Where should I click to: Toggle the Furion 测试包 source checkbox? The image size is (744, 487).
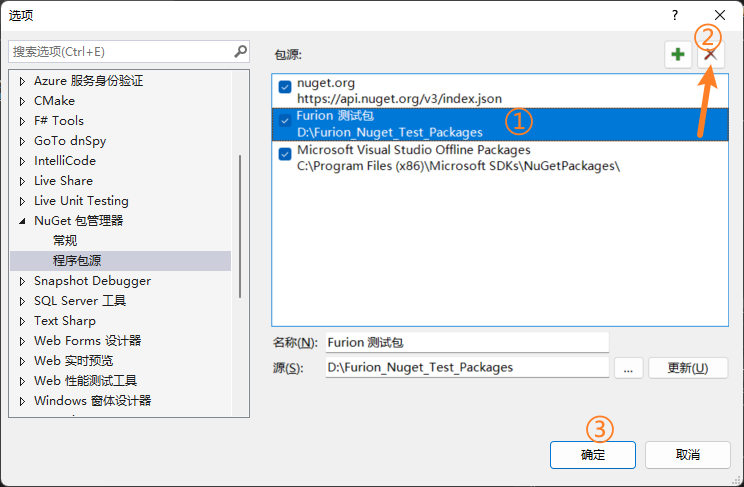pyautogui.click(x=286, y=120)
